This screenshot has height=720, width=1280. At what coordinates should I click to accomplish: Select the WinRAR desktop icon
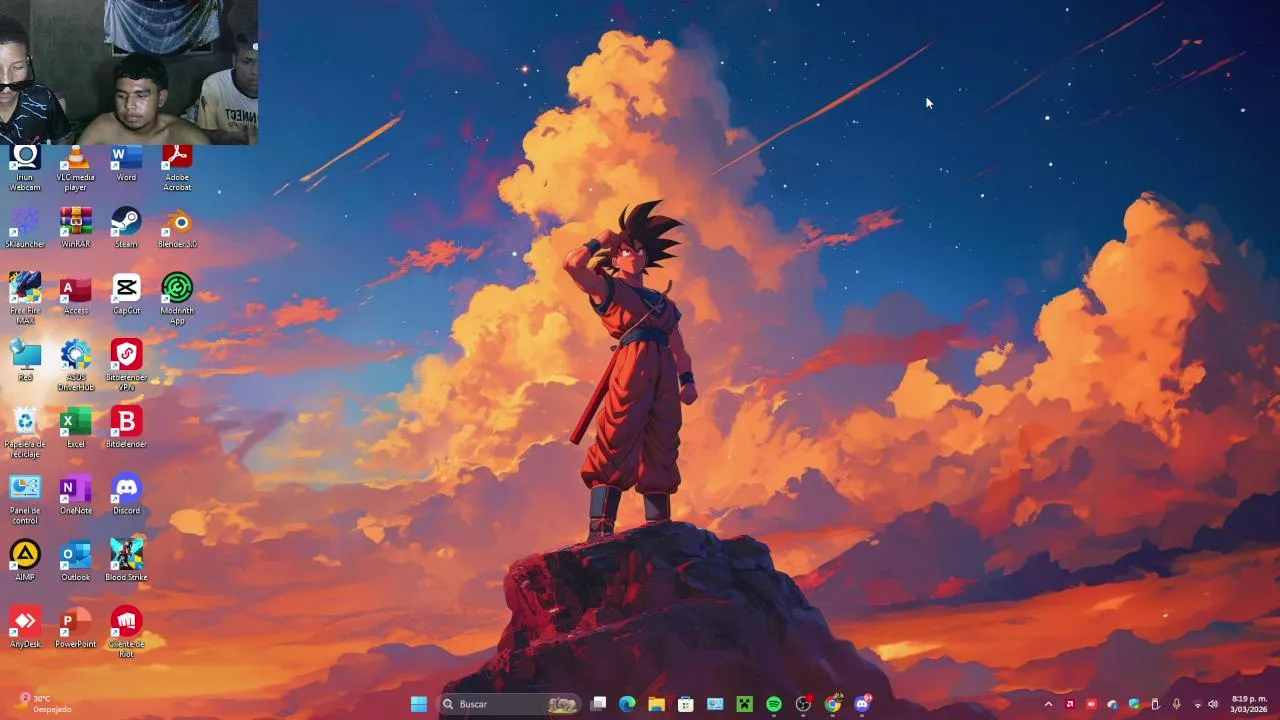tap(76, 228)
